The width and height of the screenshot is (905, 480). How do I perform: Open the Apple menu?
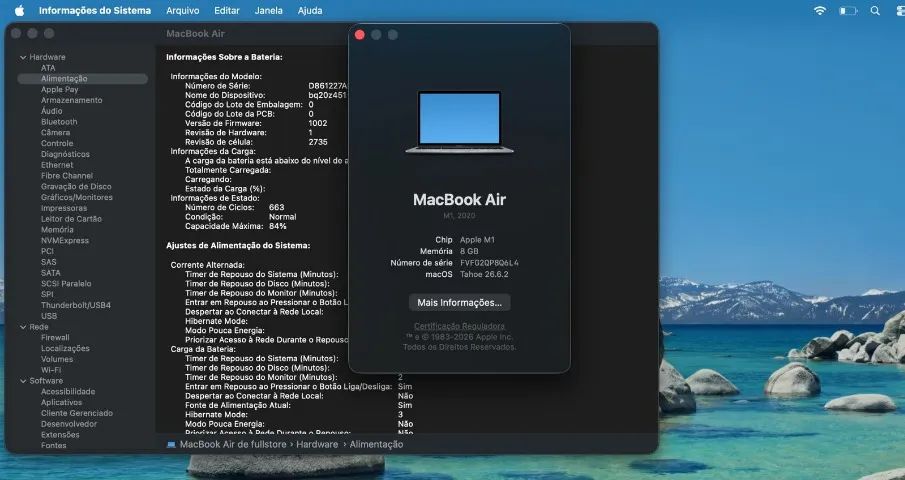coord(20,10)
